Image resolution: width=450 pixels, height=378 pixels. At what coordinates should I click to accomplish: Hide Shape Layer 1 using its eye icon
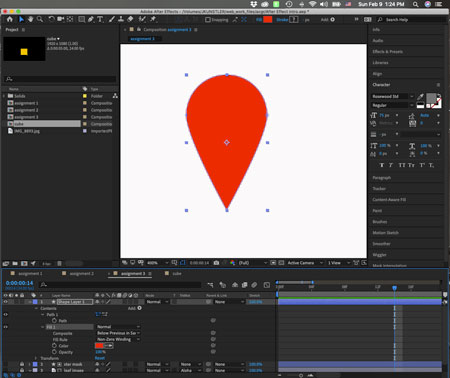(5, 302)
